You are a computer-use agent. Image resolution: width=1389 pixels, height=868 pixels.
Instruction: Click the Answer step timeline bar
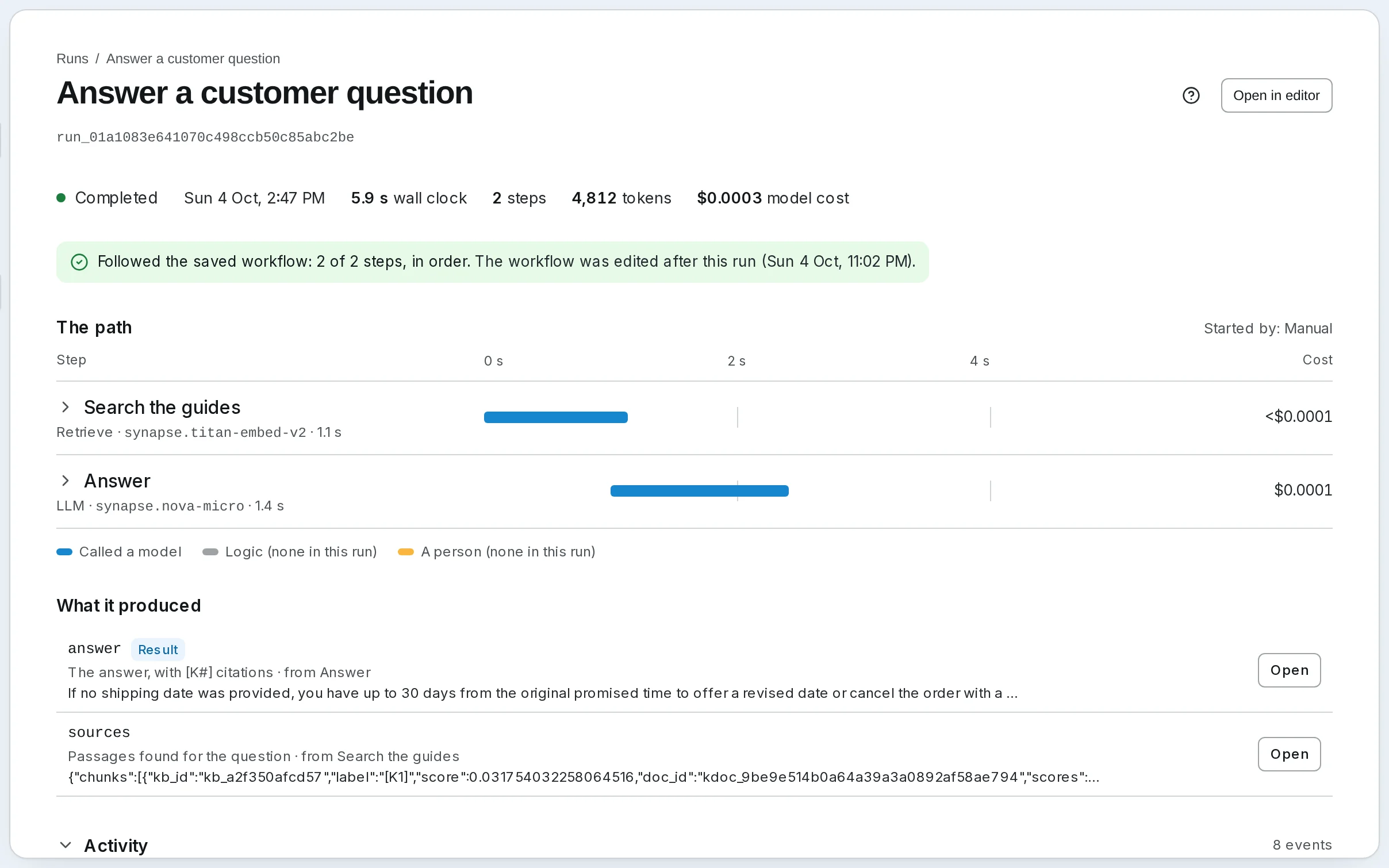coord(699,491)
